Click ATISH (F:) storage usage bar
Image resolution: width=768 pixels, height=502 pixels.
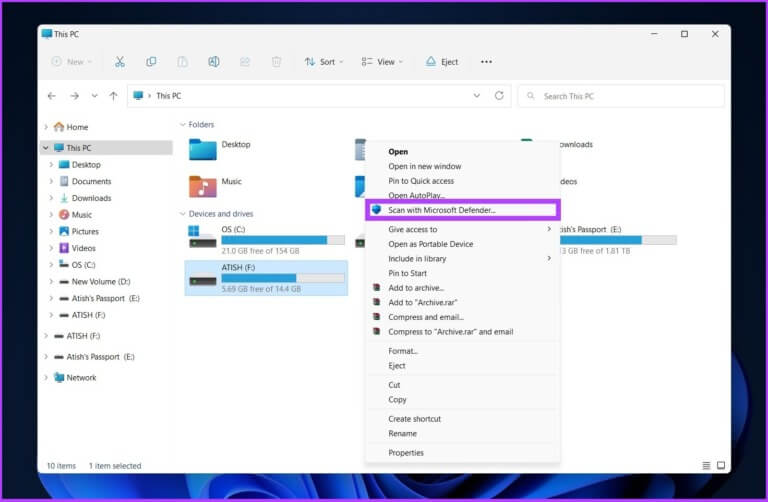click(283, 278)
